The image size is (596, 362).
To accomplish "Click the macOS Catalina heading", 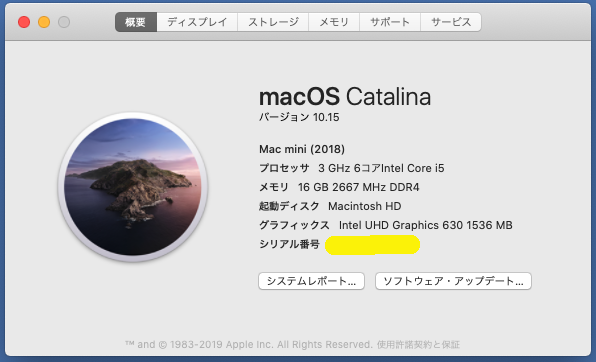I will (345, 97).
